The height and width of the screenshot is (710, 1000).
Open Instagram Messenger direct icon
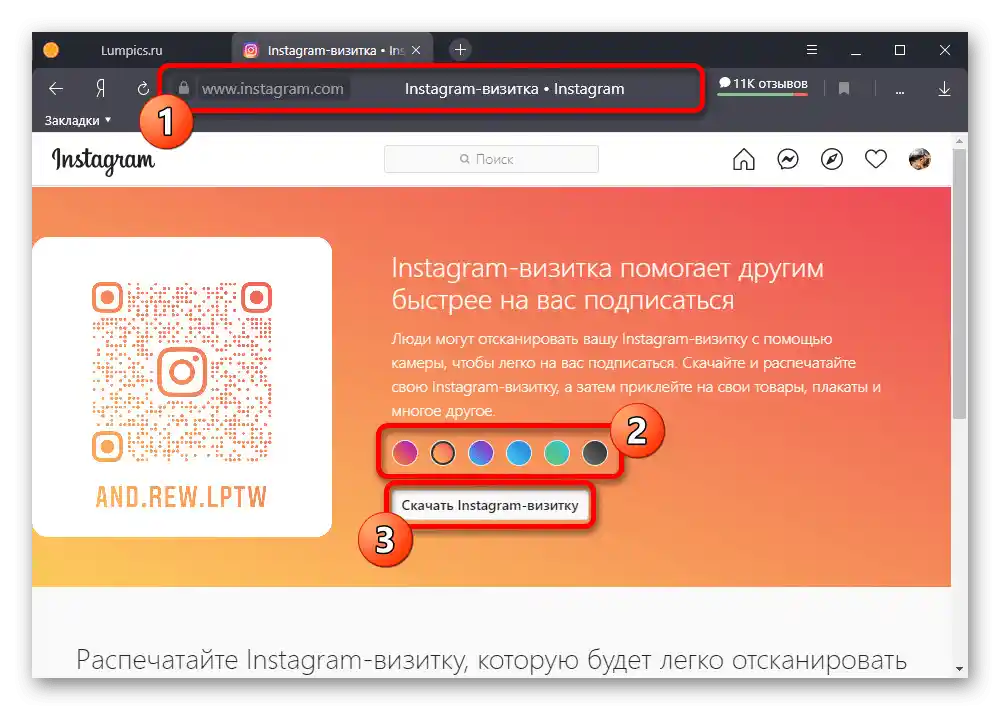[788, 159]
